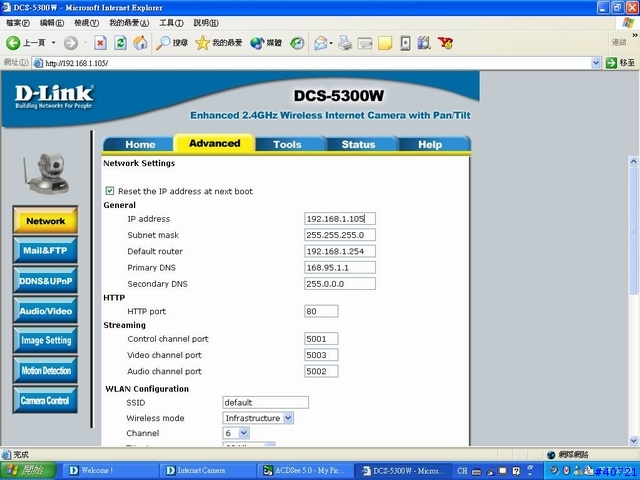Open the History clock icon

click(297, 43)
